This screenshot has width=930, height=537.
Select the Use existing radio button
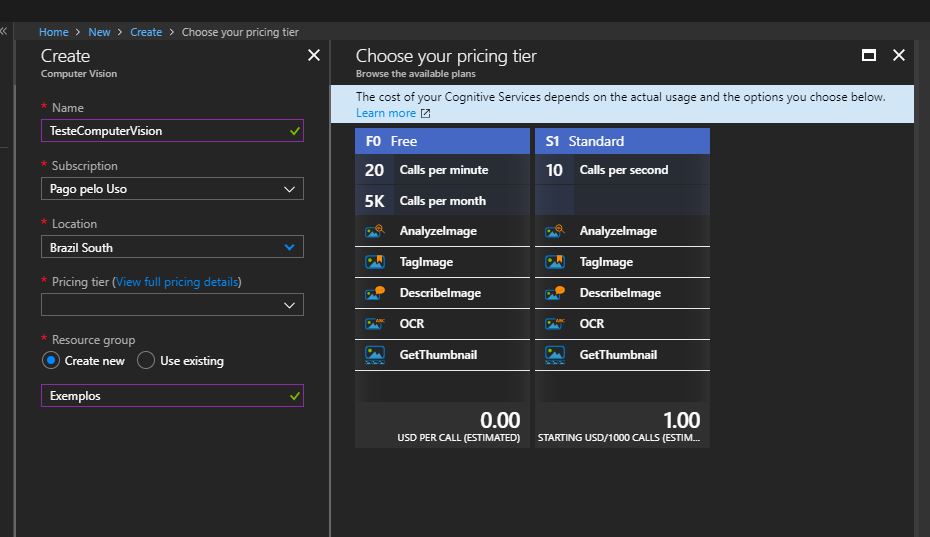click(146, 361)
